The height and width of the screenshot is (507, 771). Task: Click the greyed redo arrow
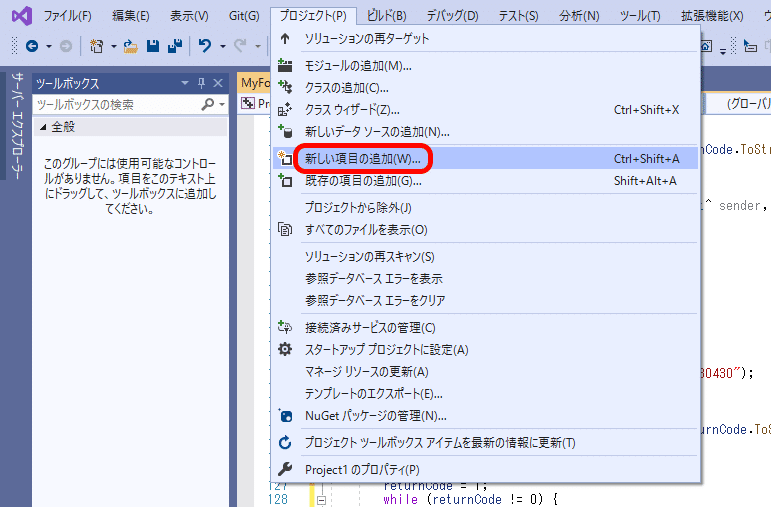click(240, 46)
